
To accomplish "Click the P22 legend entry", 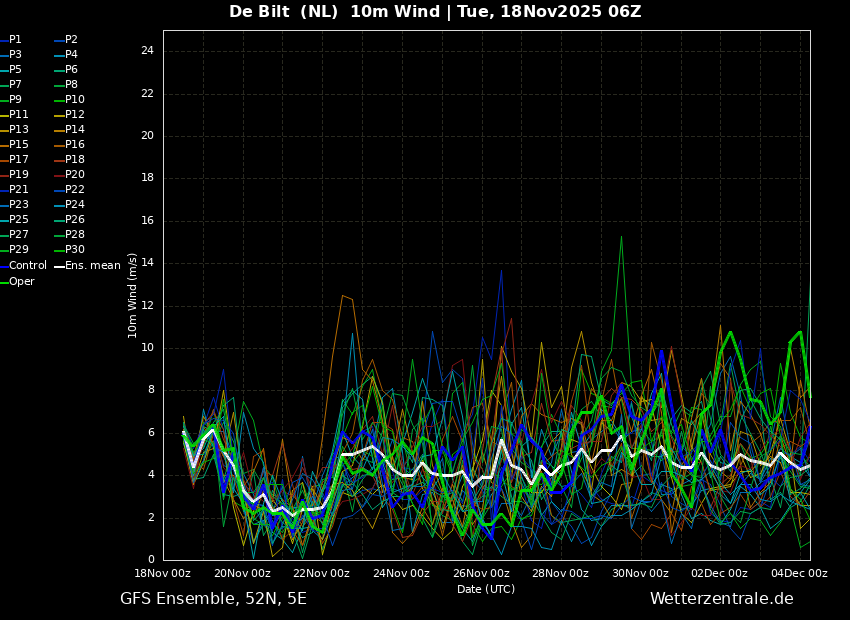I will click(x=69, y=190).
